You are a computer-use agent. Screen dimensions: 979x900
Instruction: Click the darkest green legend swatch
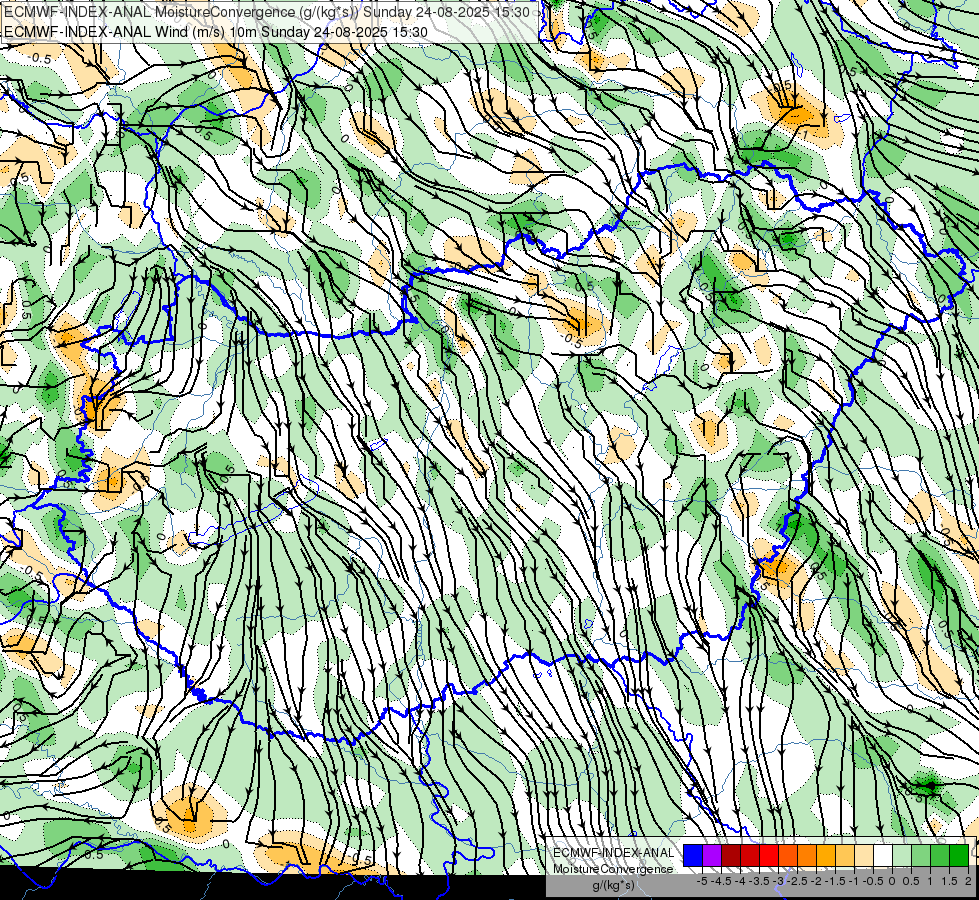pos(959,856)
